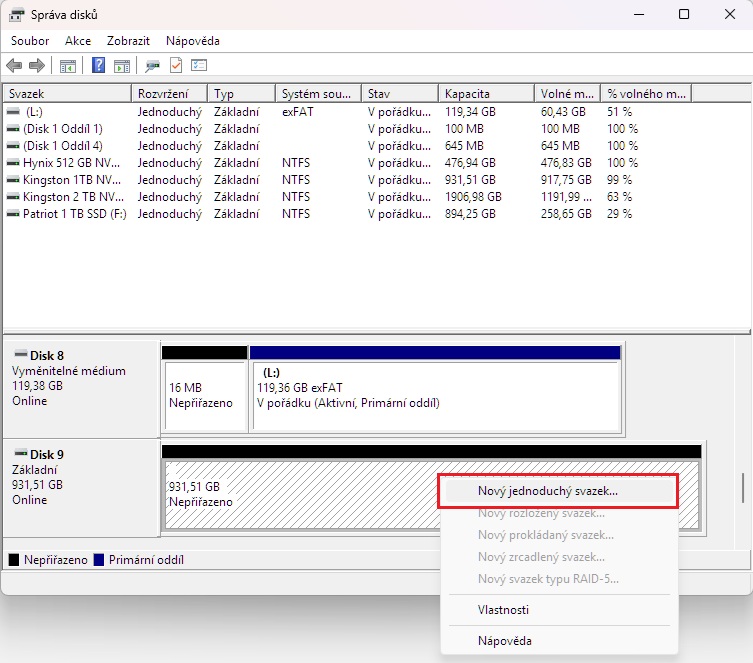Click the blue Primární oddíl legend swatch
The height and width of the screenshot is (663, 753).
coord(99,560)
